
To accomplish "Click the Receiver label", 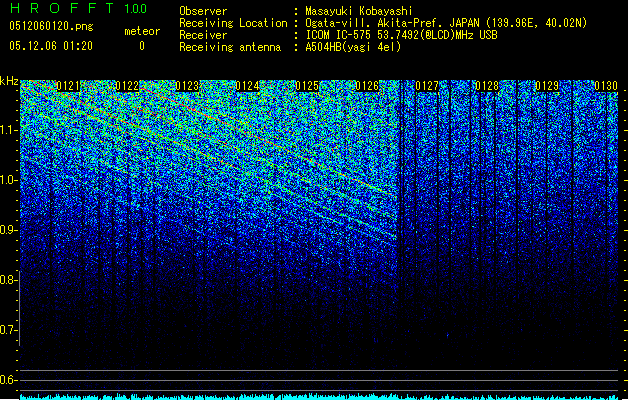I will click(x=203, y=35).
